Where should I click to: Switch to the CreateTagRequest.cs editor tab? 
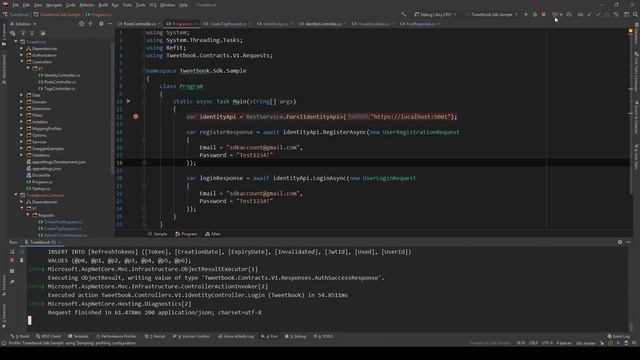[x=228, y=24]
